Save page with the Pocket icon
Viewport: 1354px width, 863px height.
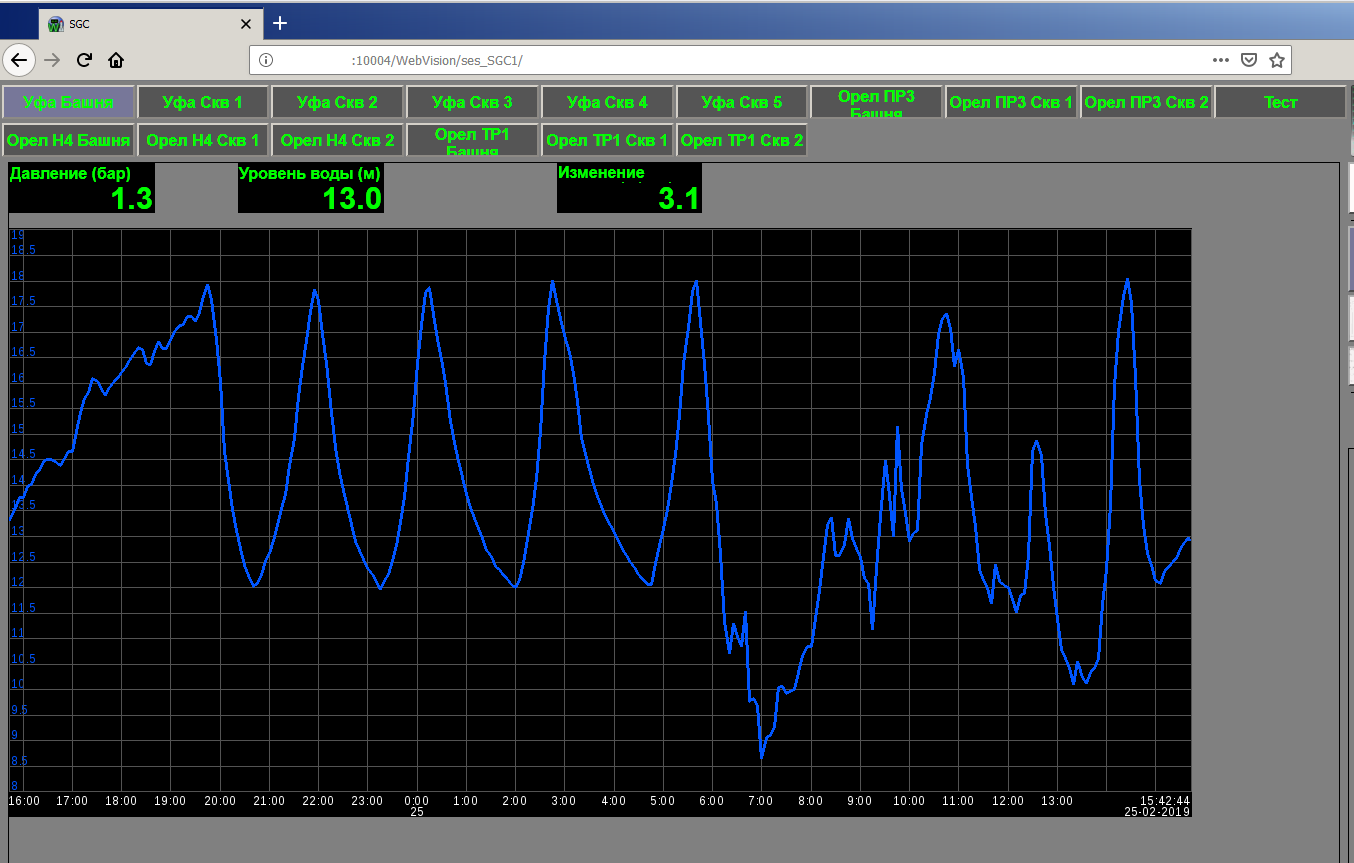[1248, 60]
